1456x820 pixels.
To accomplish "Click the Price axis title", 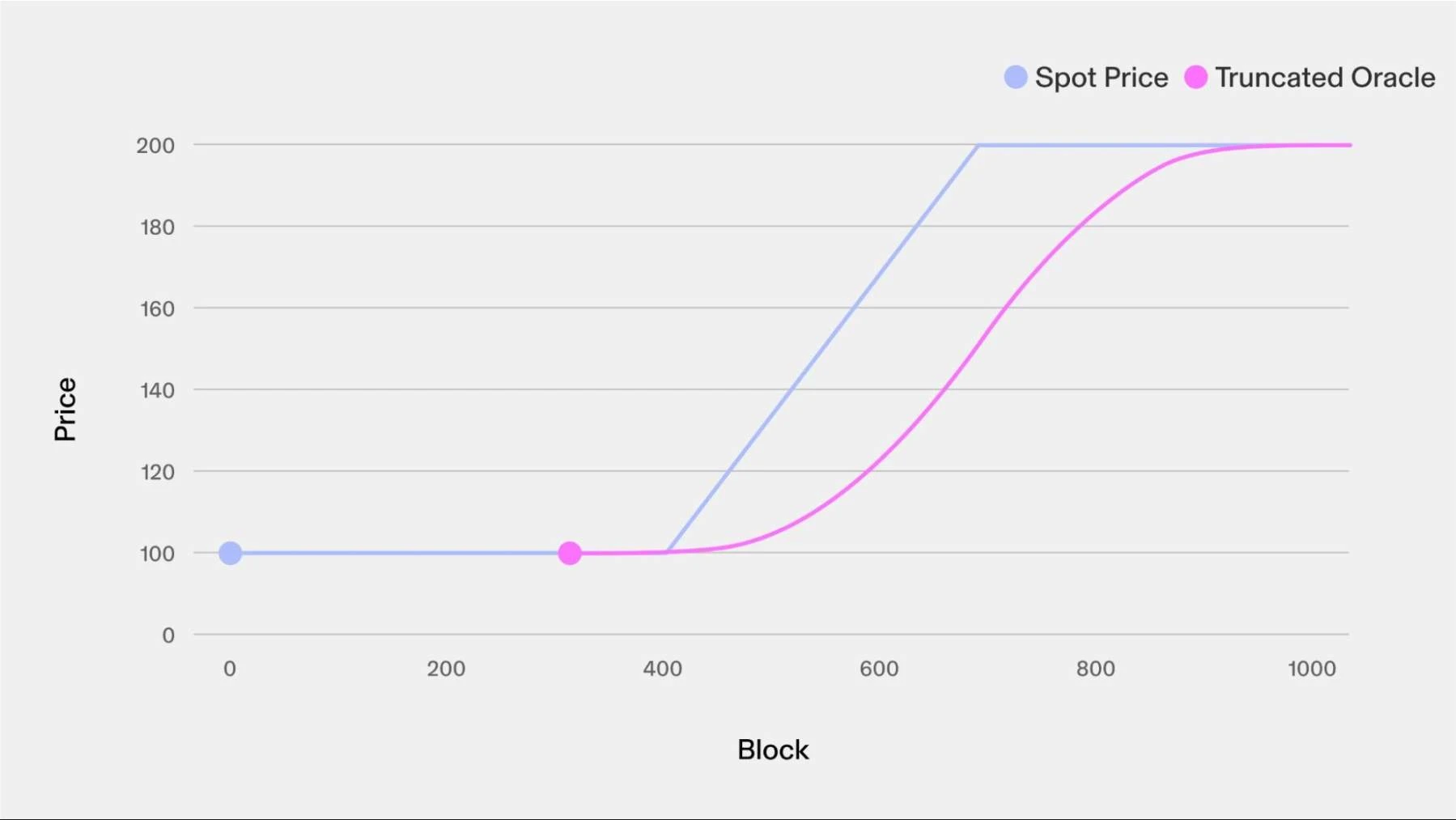I will 65,409.
